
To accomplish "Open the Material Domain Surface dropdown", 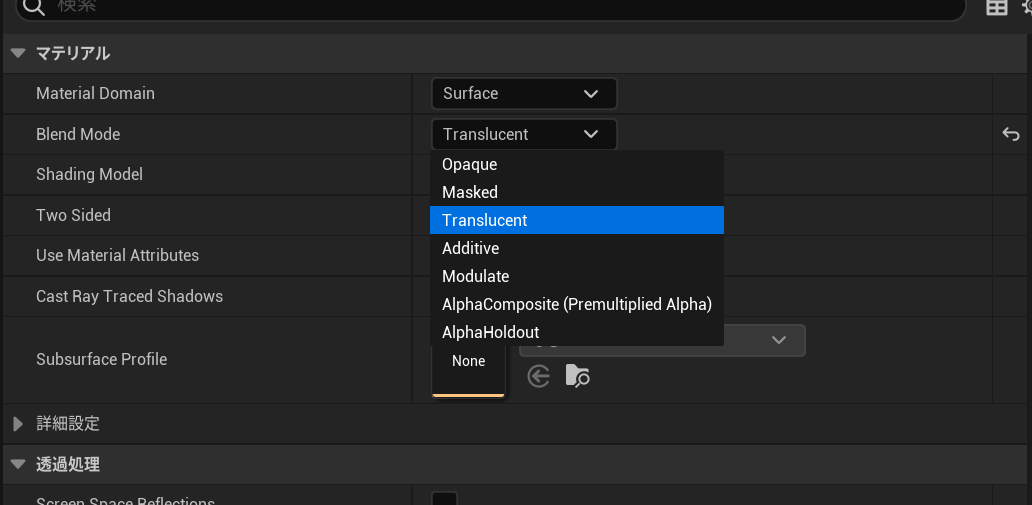I will 524,93.
